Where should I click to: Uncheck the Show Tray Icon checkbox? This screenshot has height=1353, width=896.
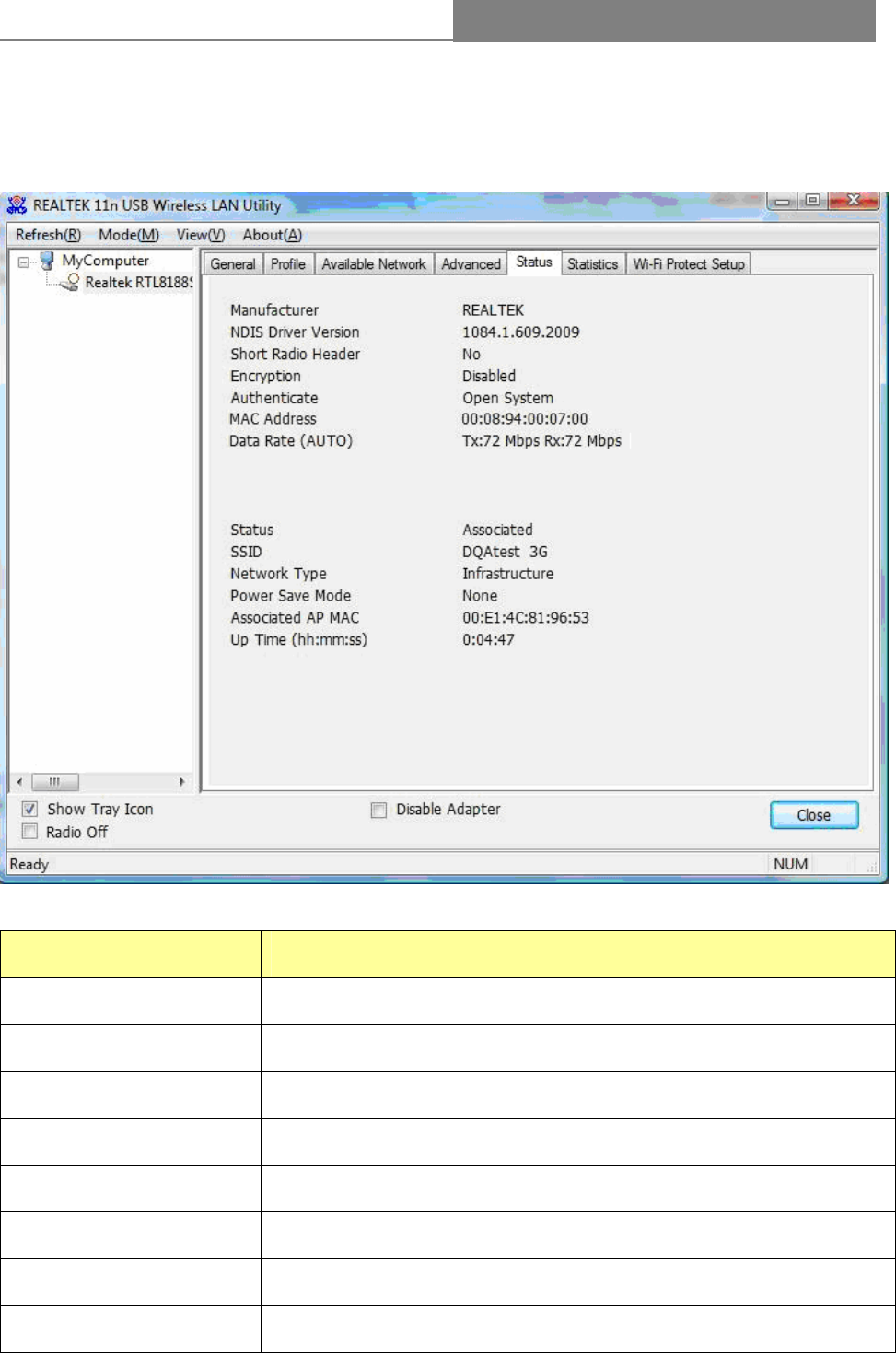coord(30,809)
